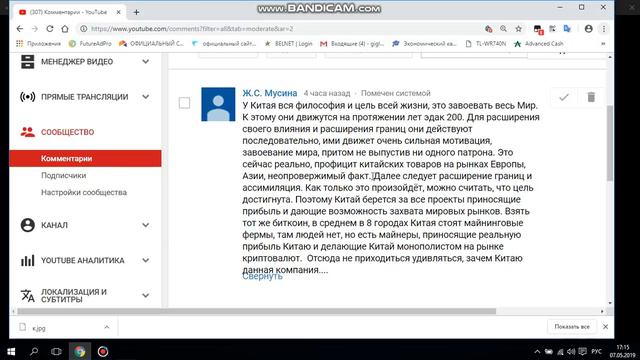Click the Live Streaming broadcast icon
The image size is (640, 360).
coord(28,97)
